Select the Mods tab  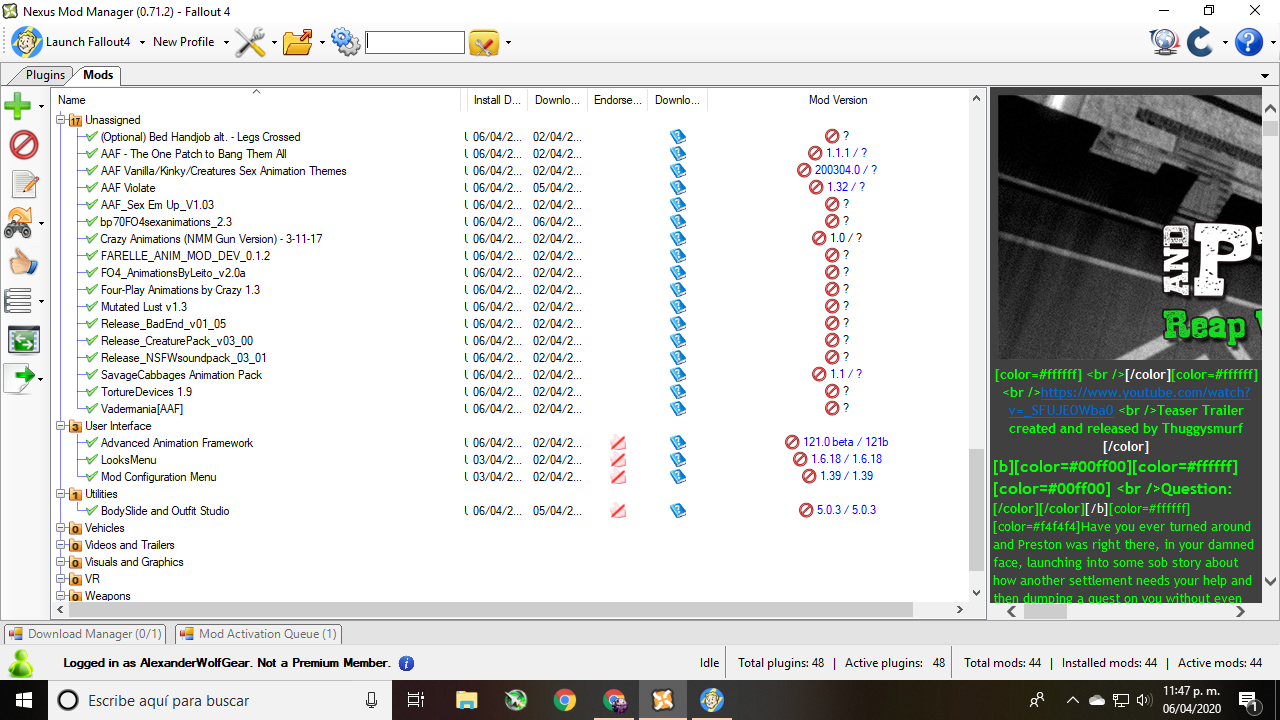pos(98,75)
